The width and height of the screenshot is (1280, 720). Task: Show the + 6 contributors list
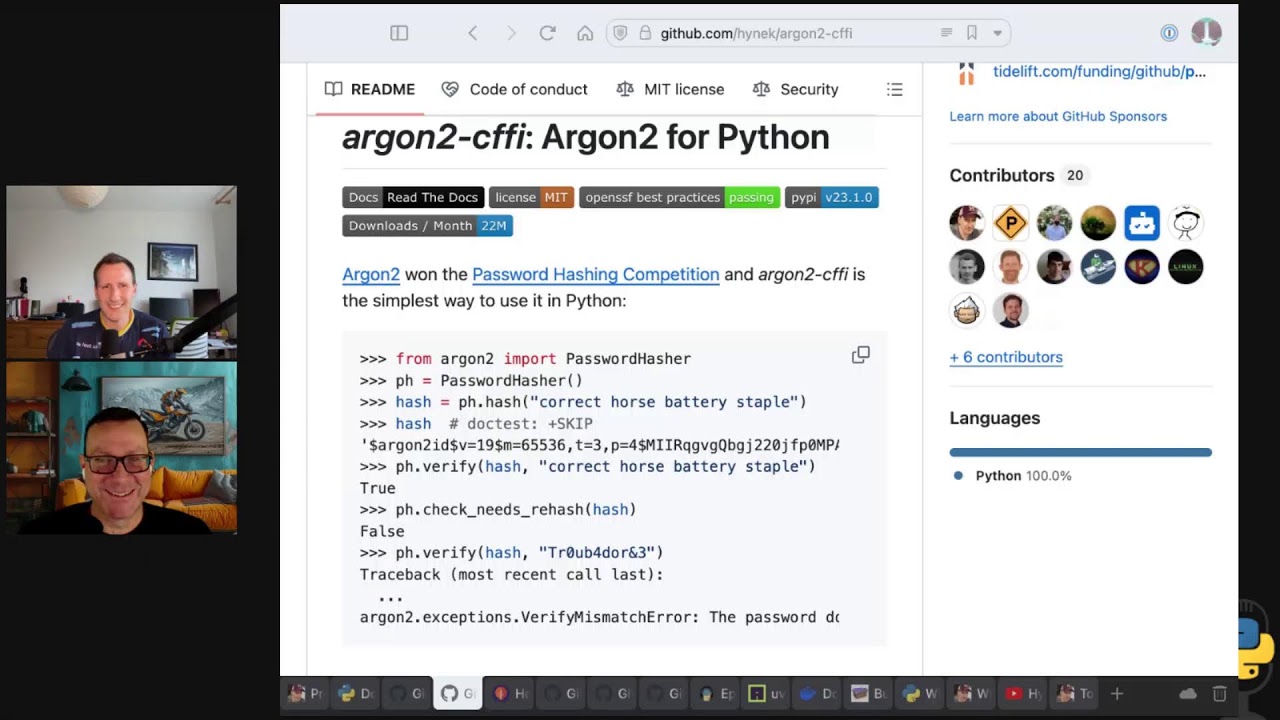(x=1005, y=357)
